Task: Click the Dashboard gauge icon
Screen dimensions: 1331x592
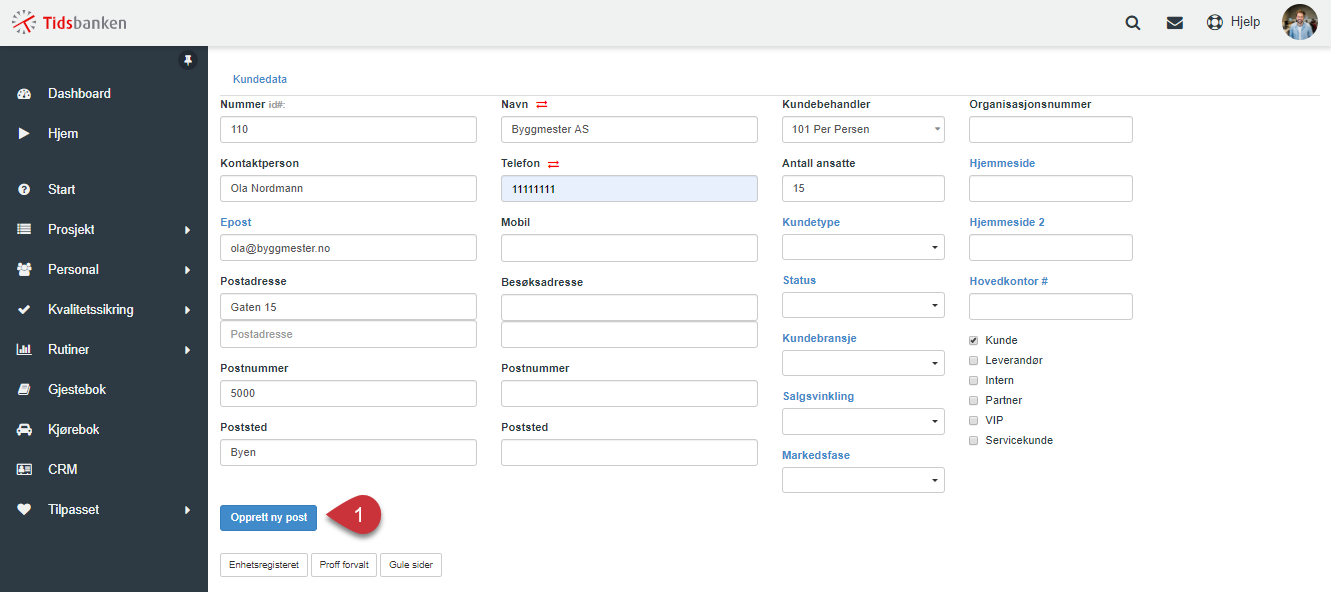Action: pos(25,94)
